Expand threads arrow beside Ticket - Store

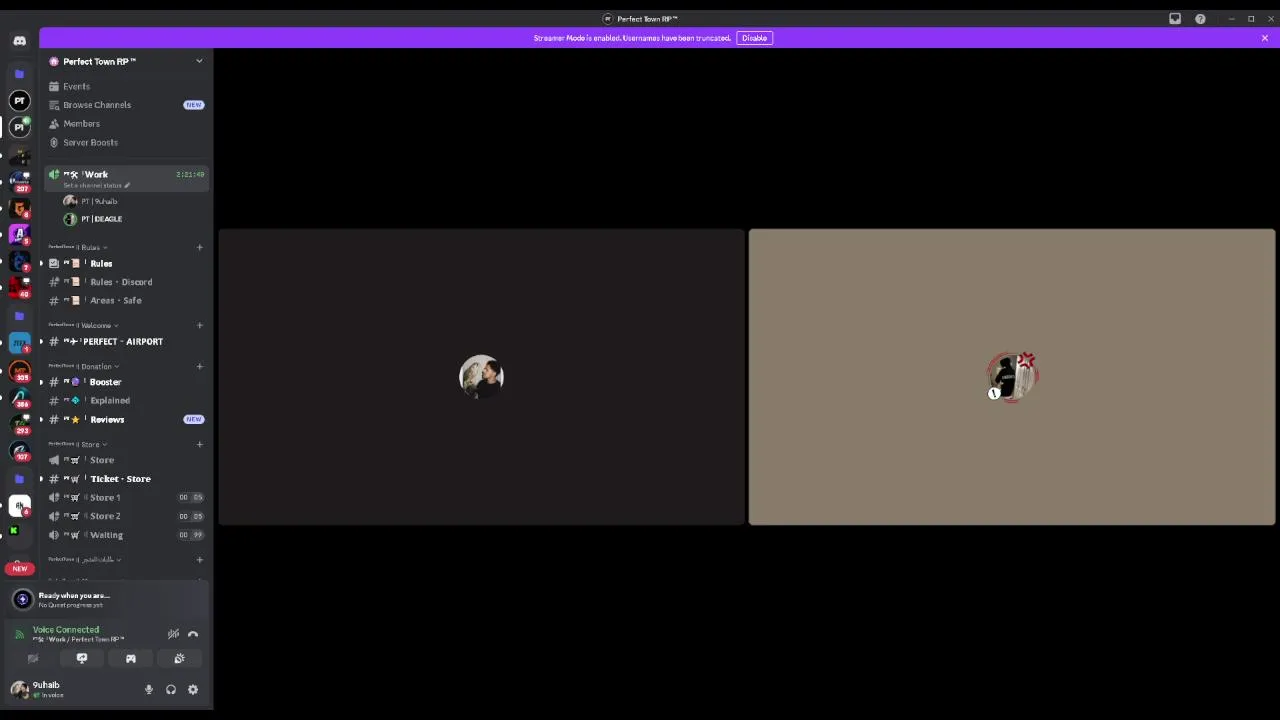coord(41,479)
